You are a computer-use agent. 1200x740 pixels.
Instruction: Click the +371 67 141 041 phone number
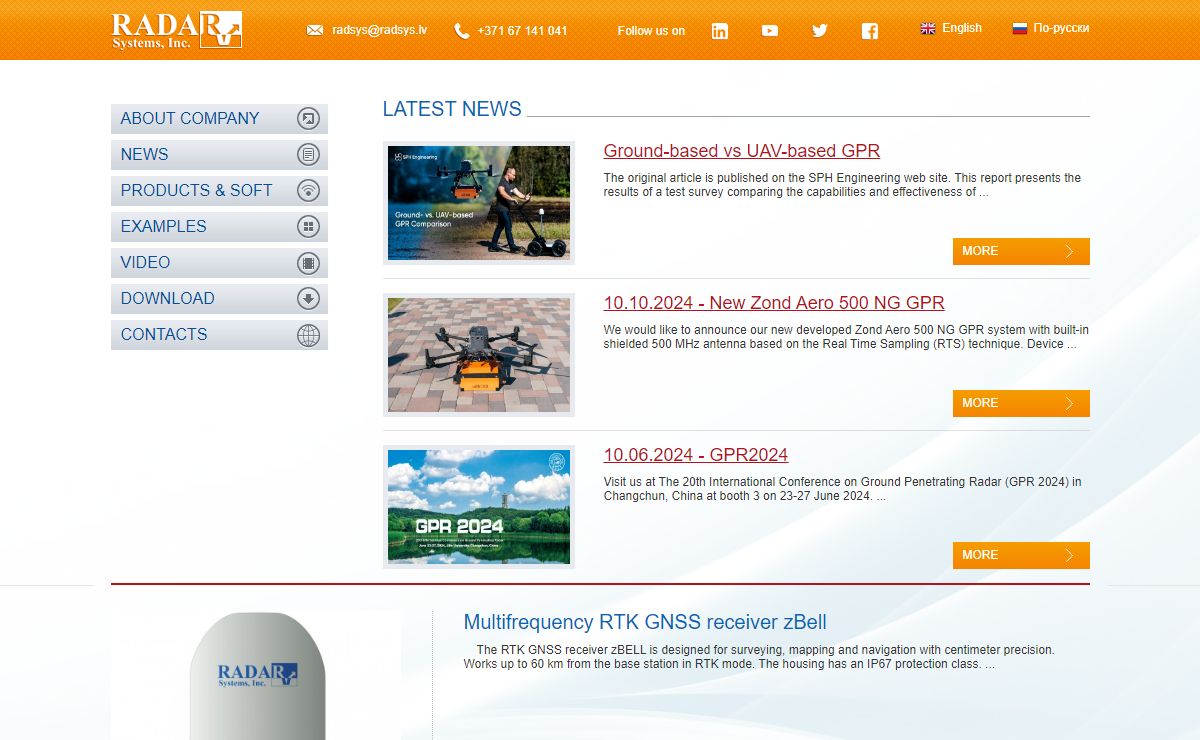[x=522, y=31]
